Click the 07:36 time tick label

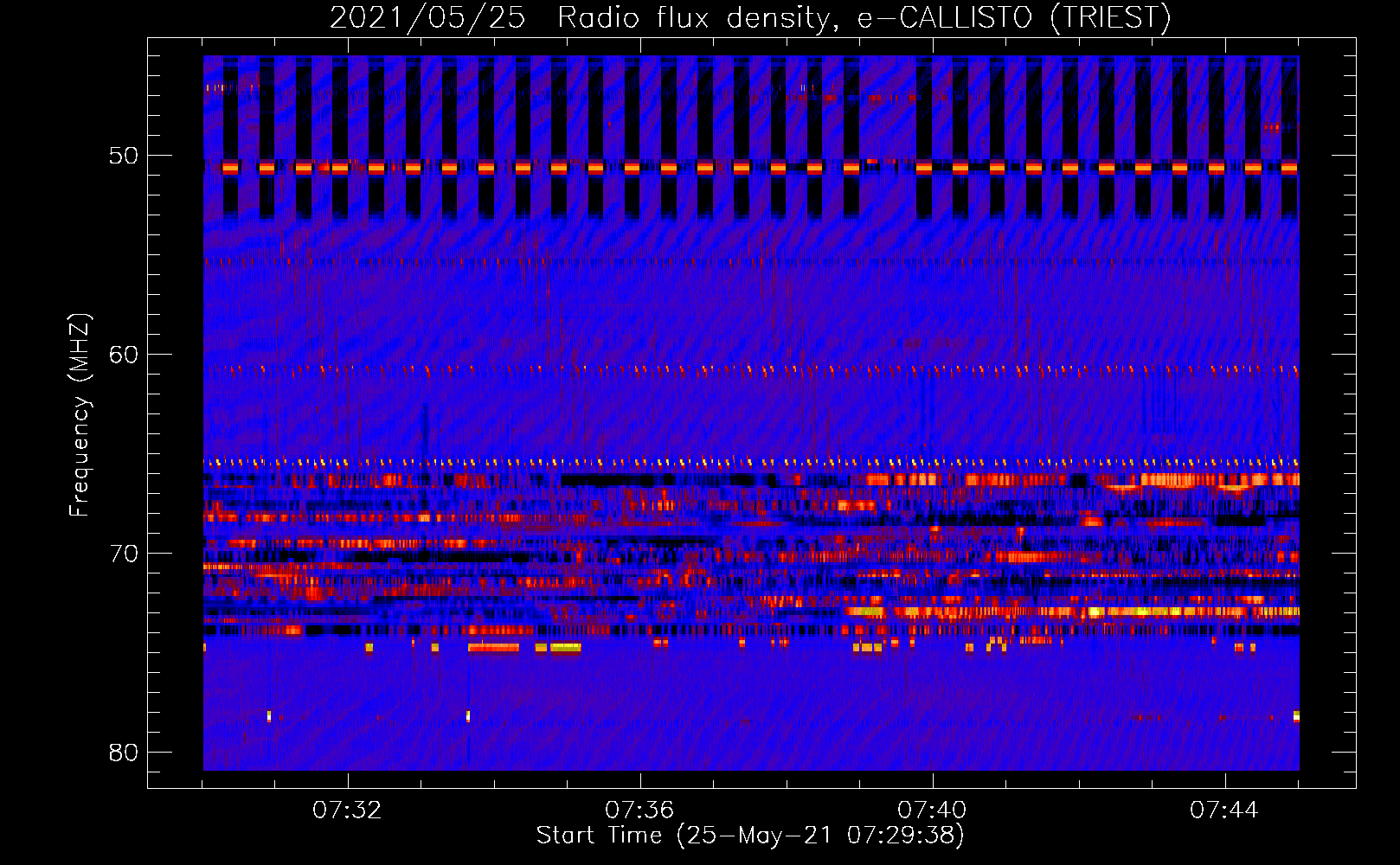coord(639,810)
